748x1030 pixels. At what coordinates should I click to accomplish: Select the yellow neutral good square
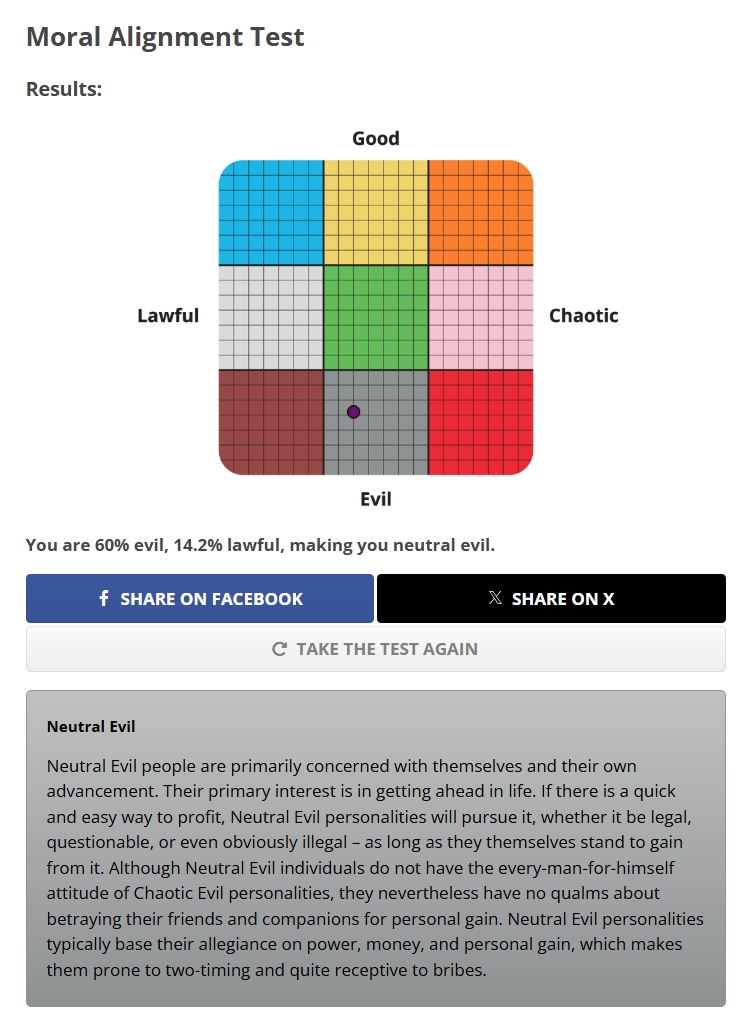(376, 213)
